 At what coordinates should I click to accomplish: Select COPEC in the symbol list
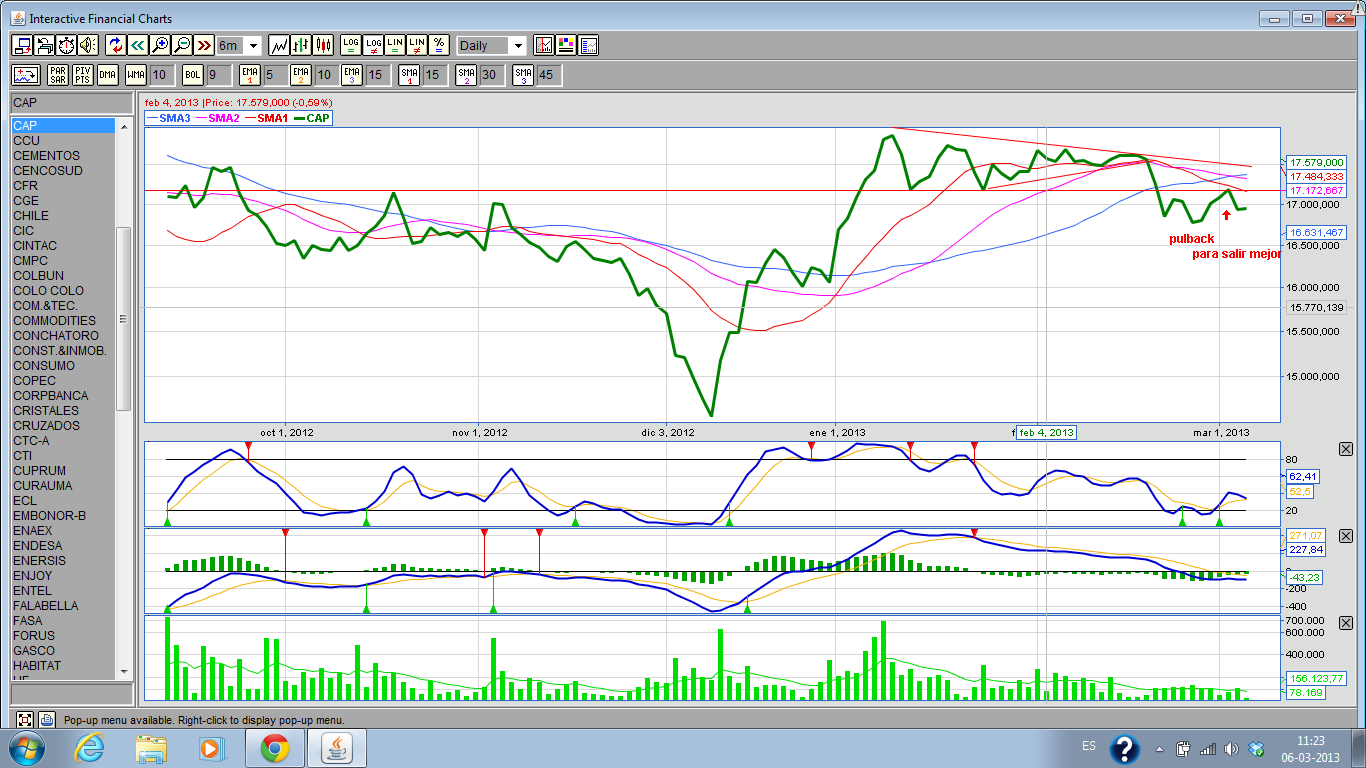click(x=63, y=381)
